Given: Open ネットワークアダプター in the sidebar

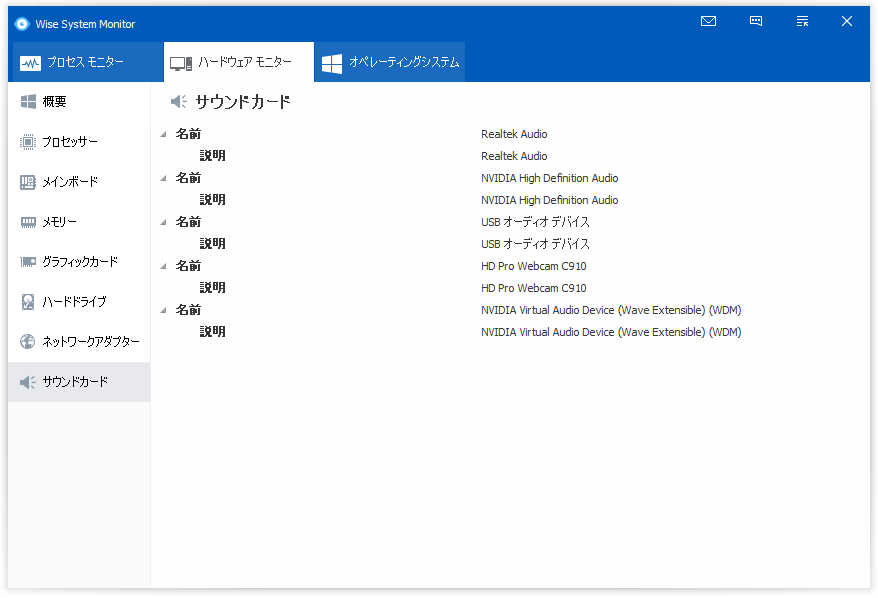Looking at the screenshot, I should click(x=79, y=342).
